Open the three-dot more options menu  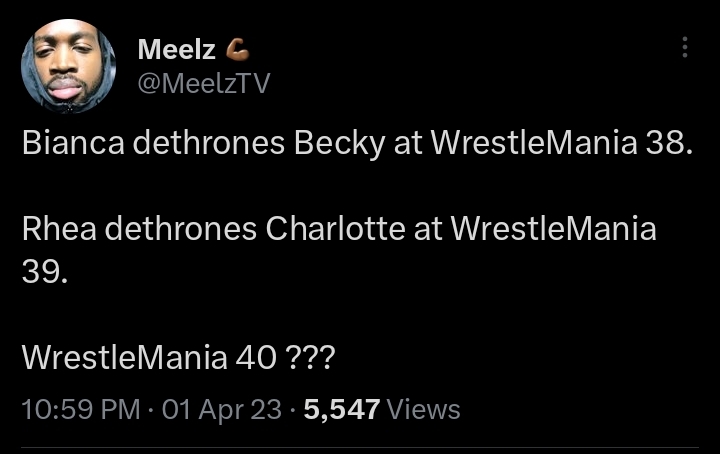click(x=684, y=48)
